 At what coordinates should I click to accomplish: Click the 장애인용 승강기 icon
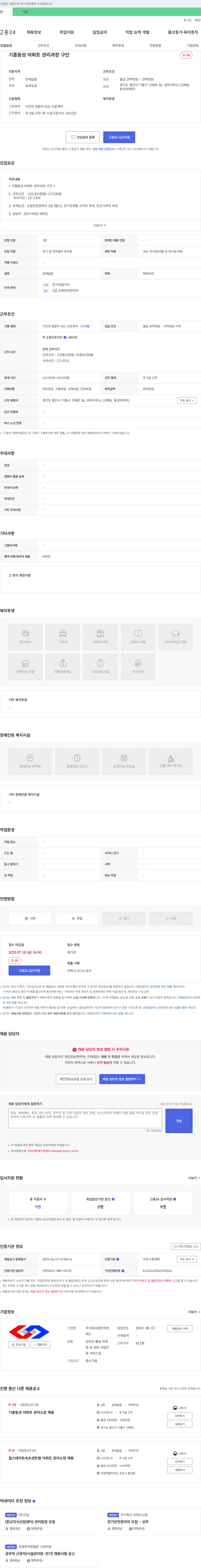click(x=77, y=762)
